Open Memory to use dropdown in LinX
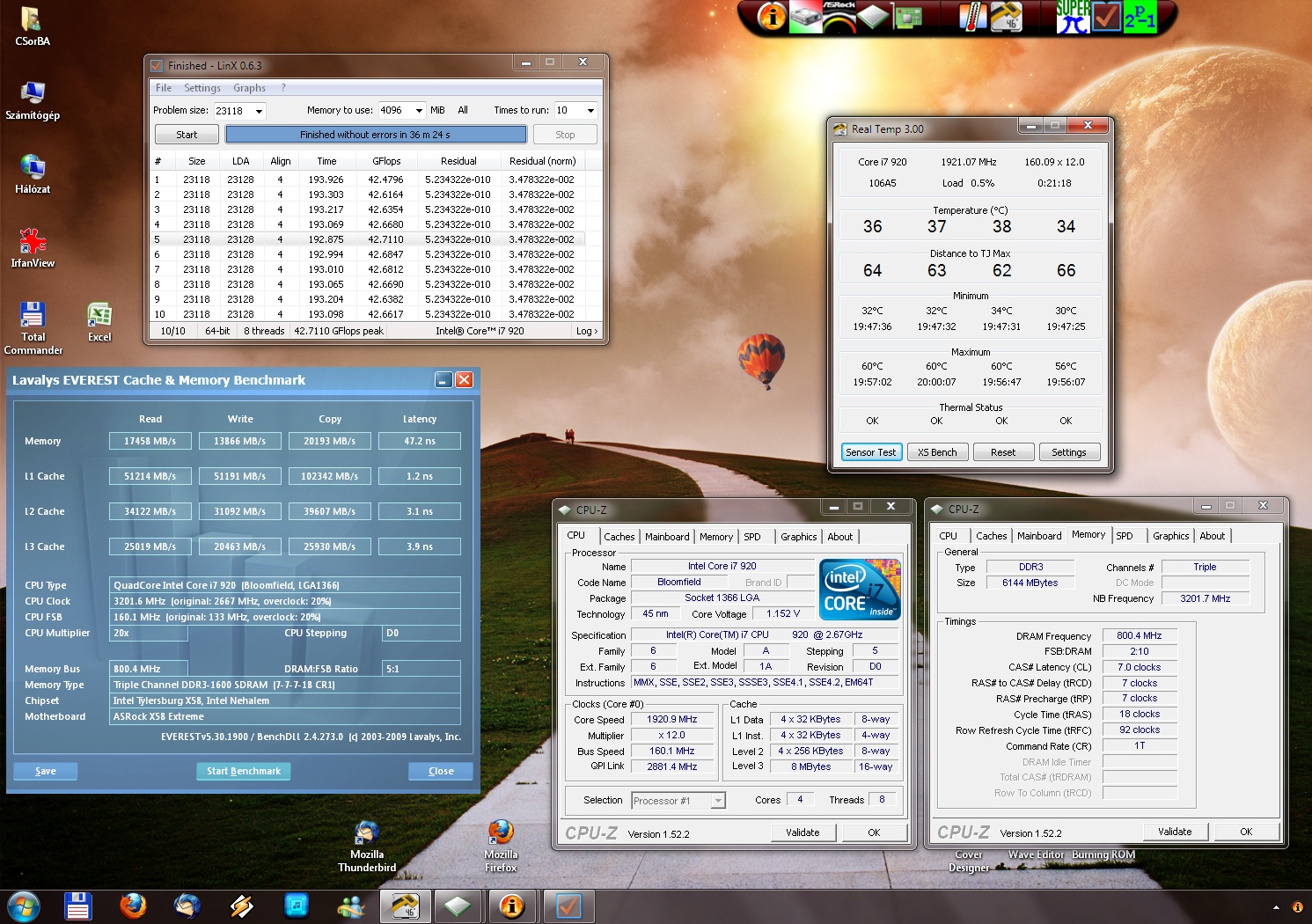Image resolution: width=1312 pixels, height=924 pixels. tap(419, 111)
